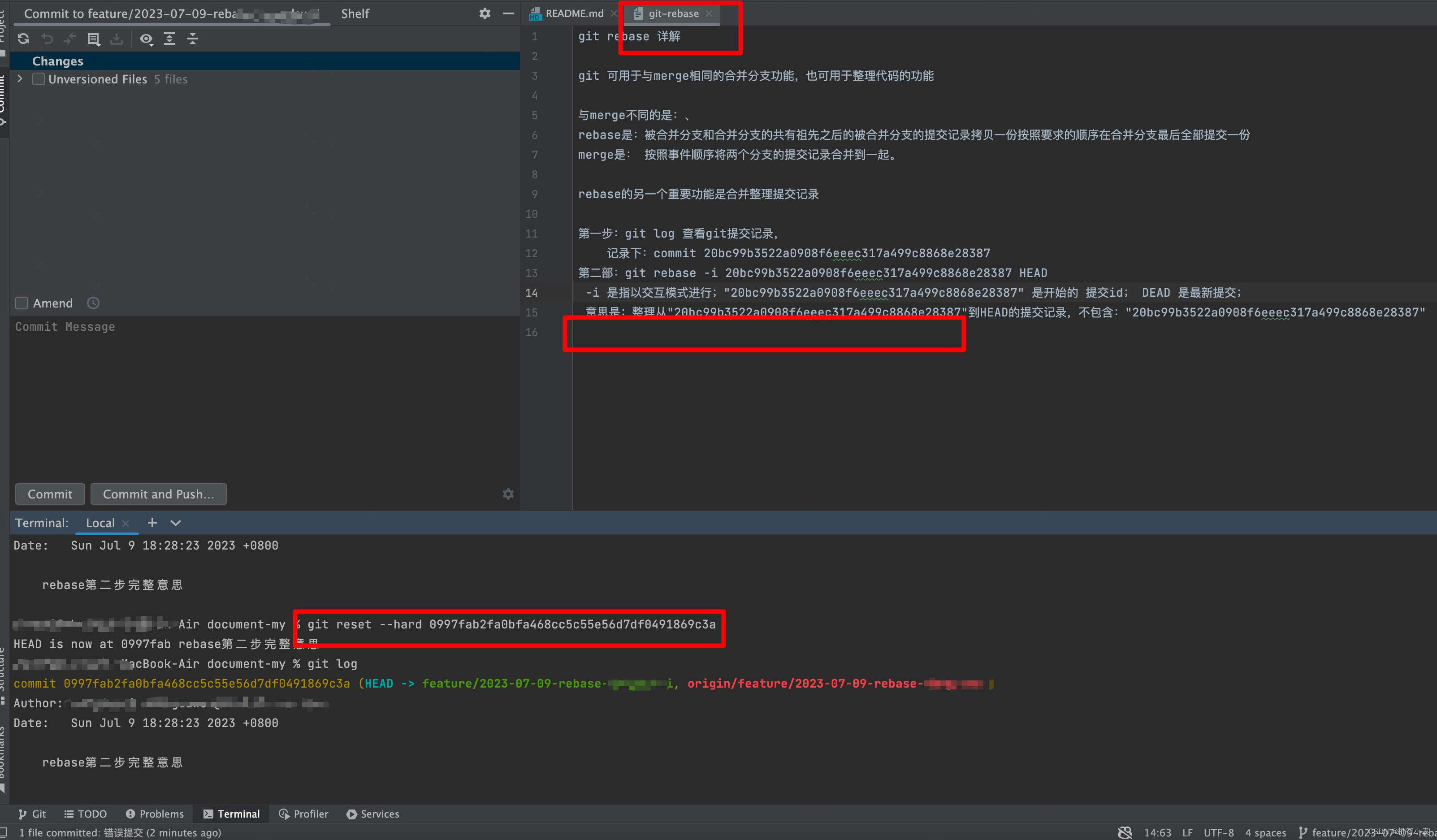
Task: Click the Expand All icon
Action: [169, 39]
